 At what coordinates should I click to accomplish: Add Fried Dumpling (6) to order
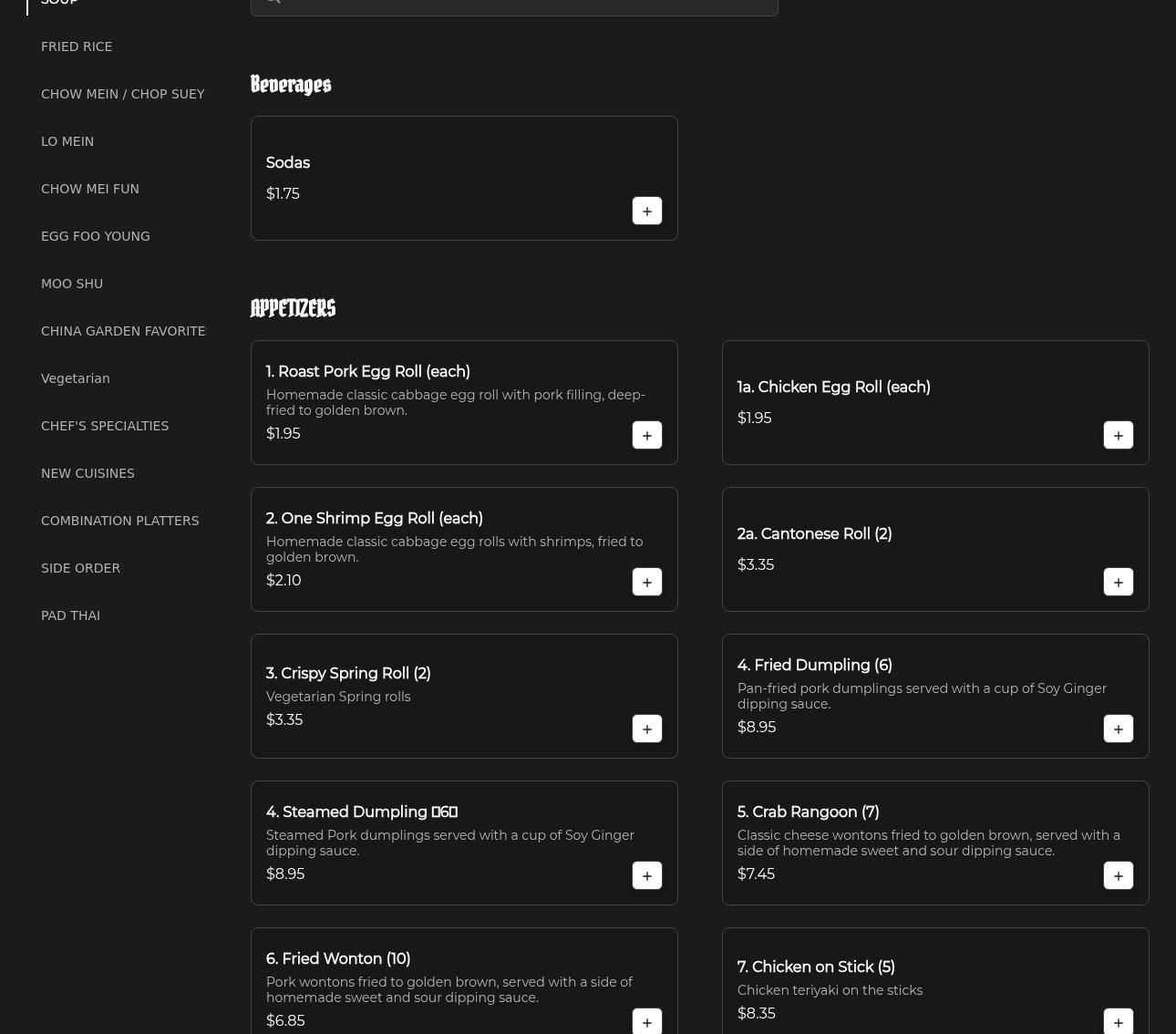tap(1118, 729)
